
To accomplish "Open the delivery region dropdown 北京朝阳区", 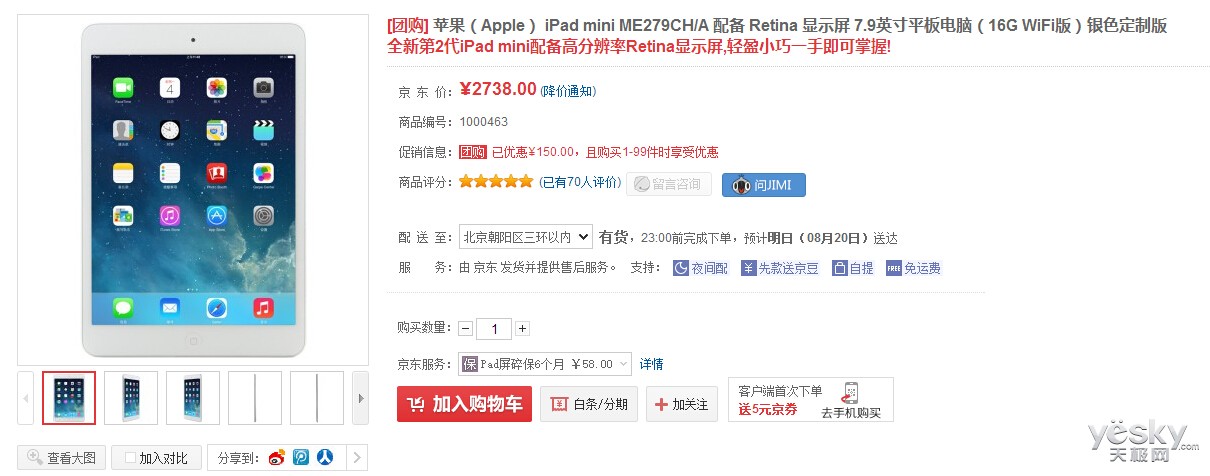I will coord(526,237).
